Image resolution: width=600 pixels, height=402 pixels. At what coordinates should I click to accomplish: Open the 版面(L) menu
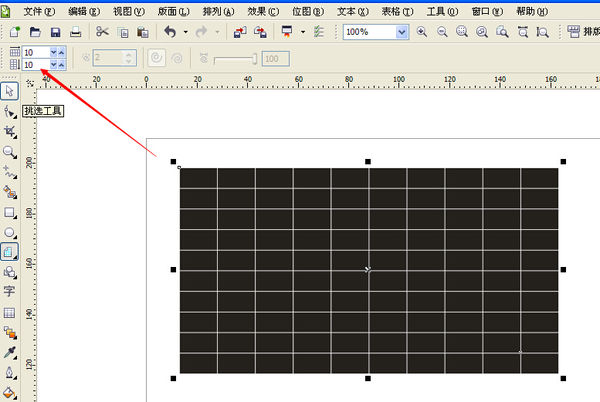point(173,11)
